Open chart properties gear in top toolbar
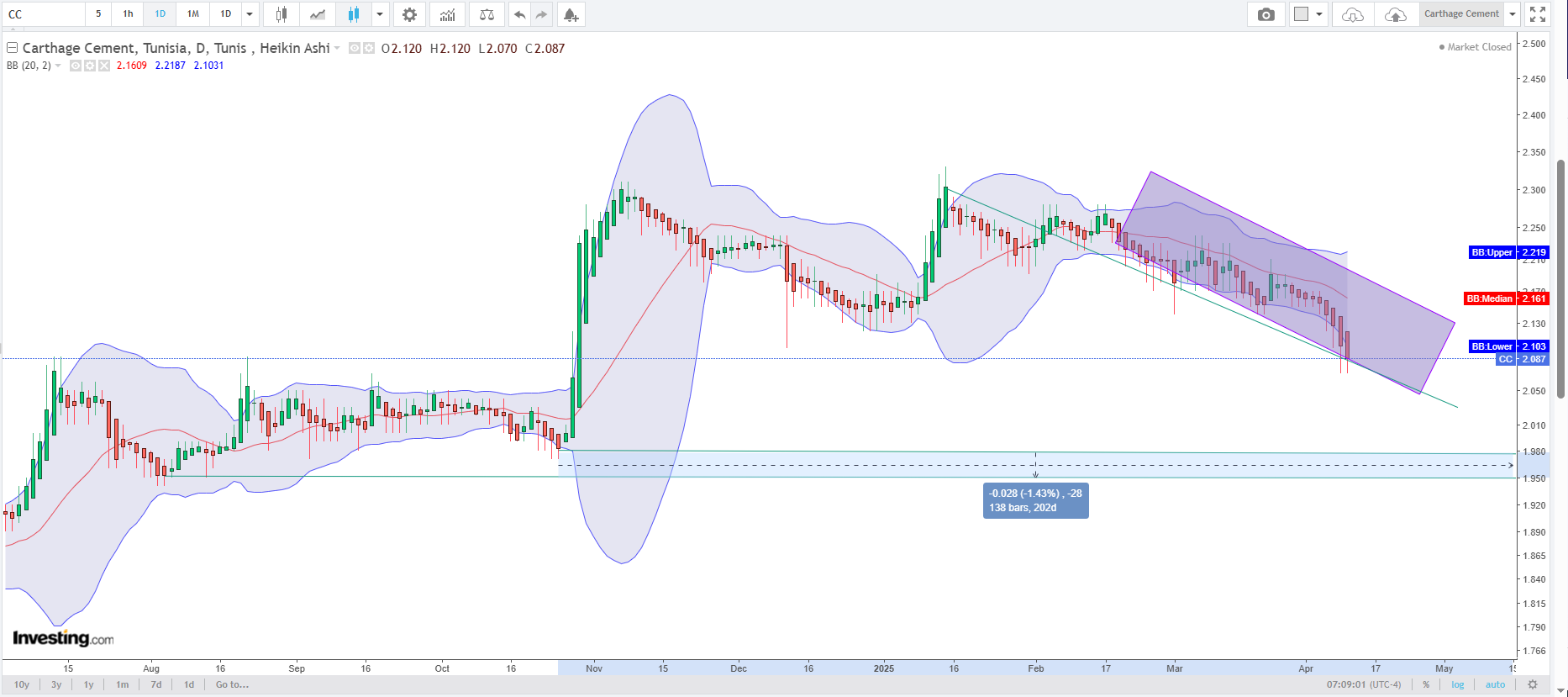1568x697 pixels. [x=409, y=14]
